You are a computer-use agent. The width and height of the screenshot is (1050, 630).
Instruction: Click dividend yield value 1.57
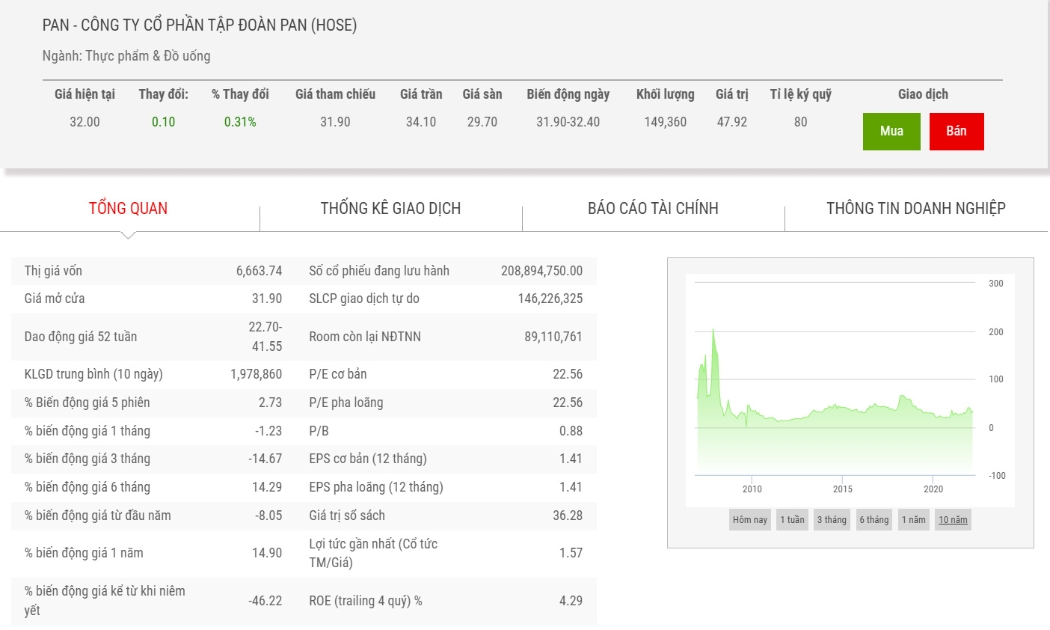[571, 553]
